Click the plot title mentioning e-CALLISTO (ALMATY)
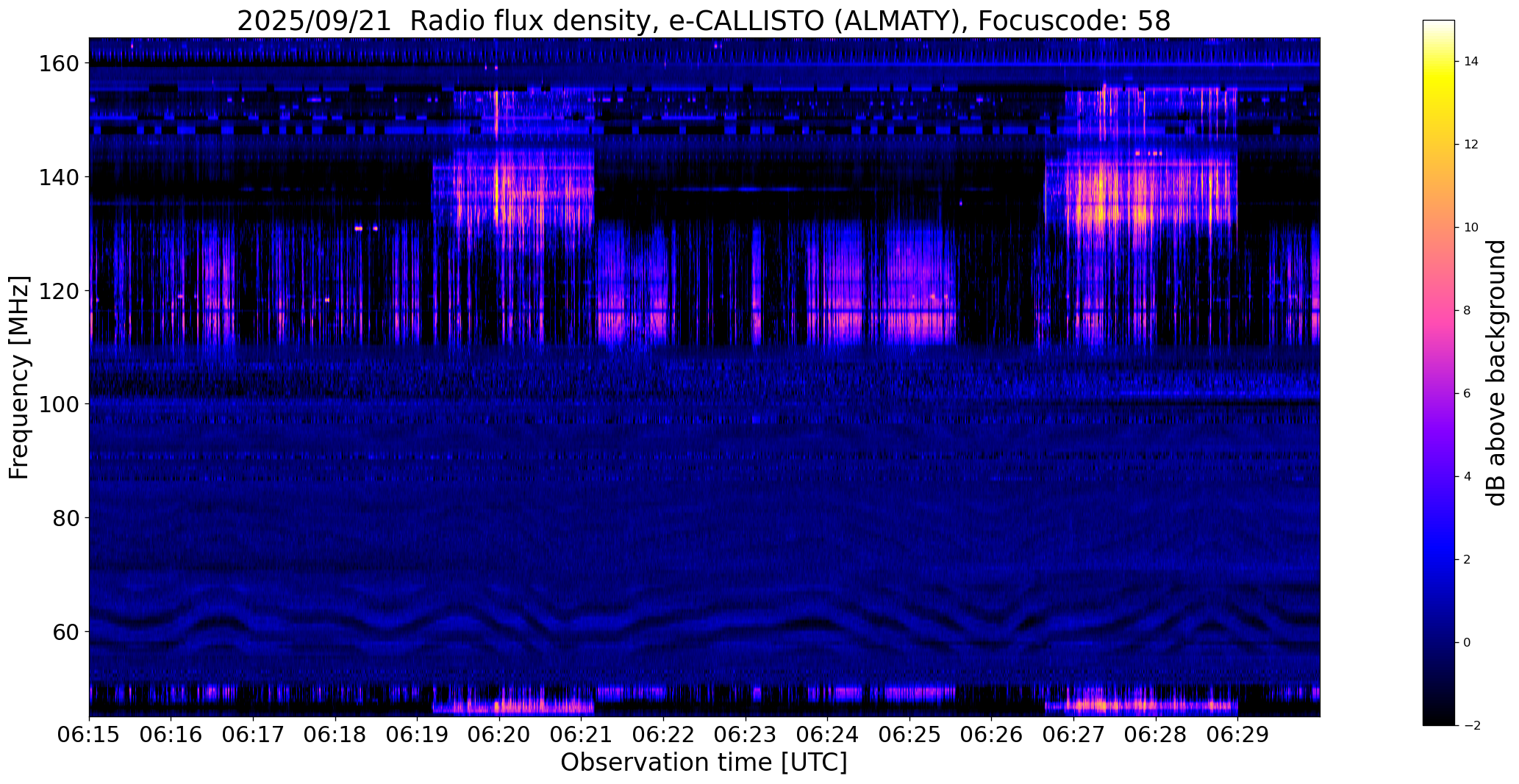The width and height of the screenshot is (1519, 784). [x=704, y=21]
